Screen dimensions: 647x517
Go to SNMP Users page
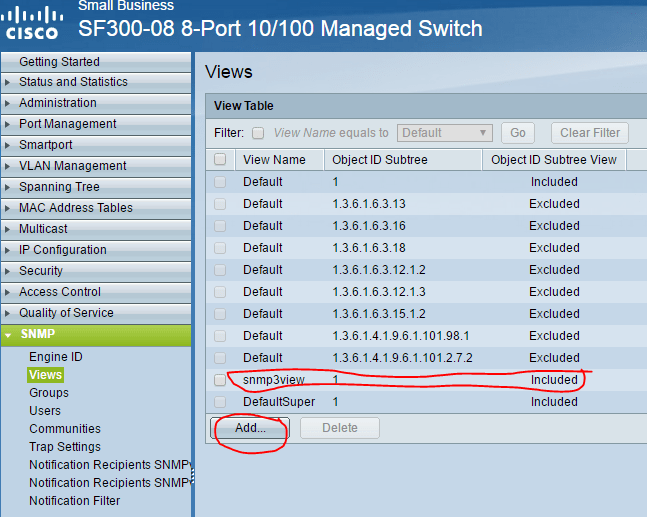(45, 411)
